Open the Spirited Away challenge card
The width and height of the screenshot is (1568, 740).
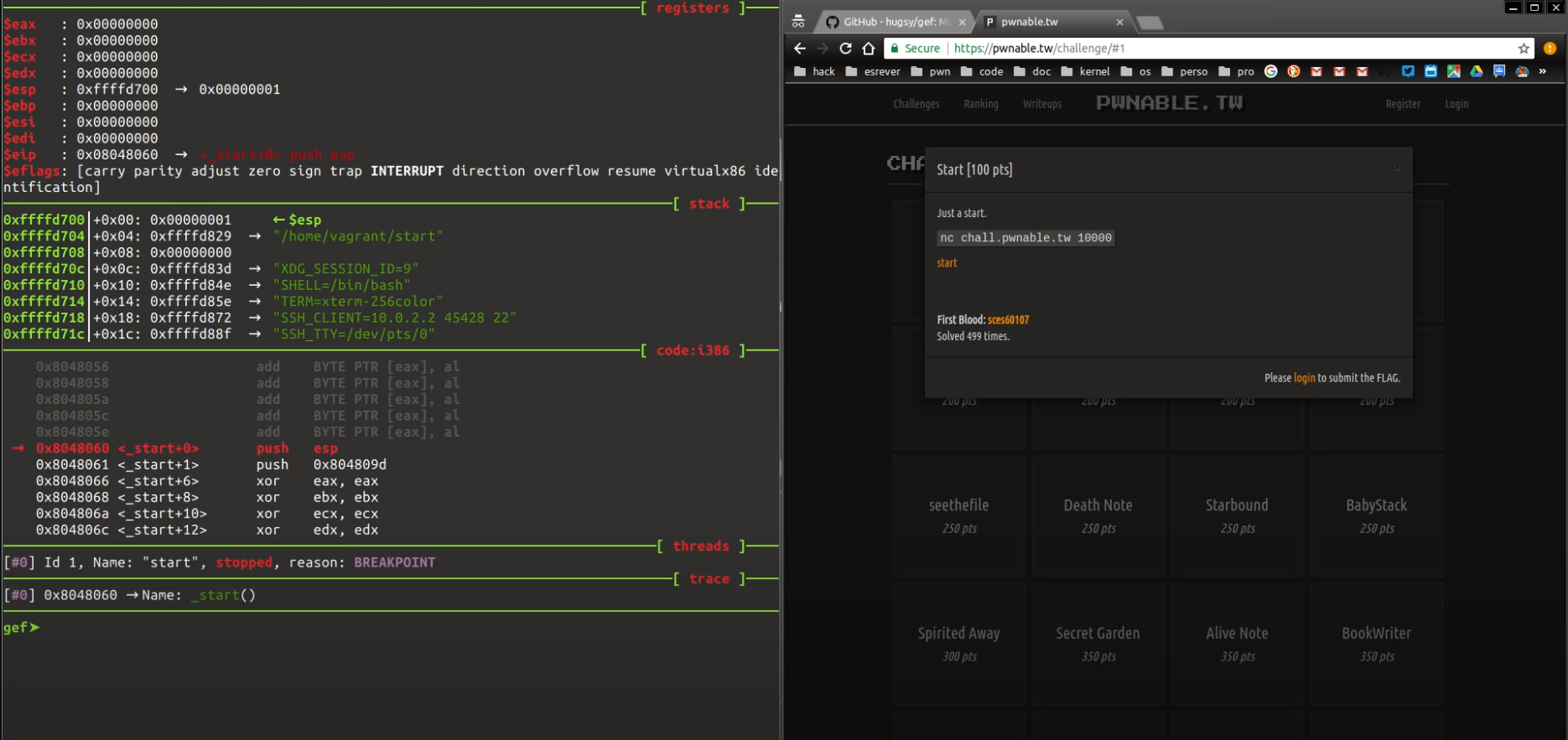click(x=958, y=644)
